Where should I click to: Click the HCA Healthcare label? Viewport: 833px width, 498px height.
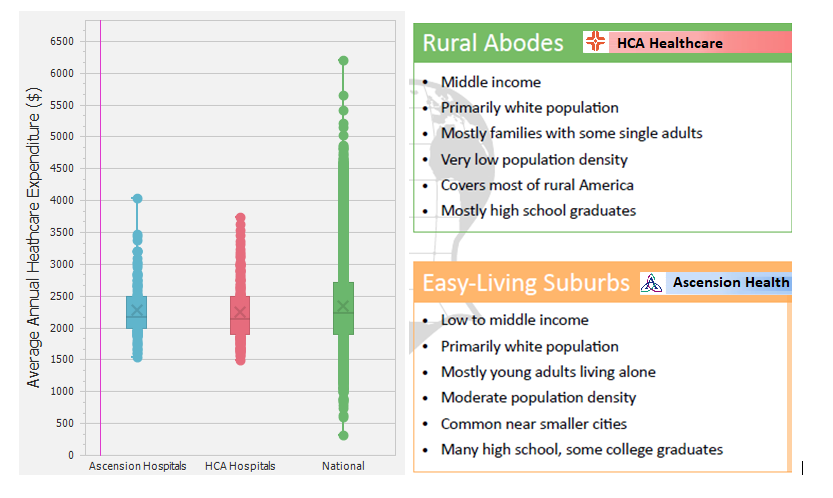coord(669,43)
